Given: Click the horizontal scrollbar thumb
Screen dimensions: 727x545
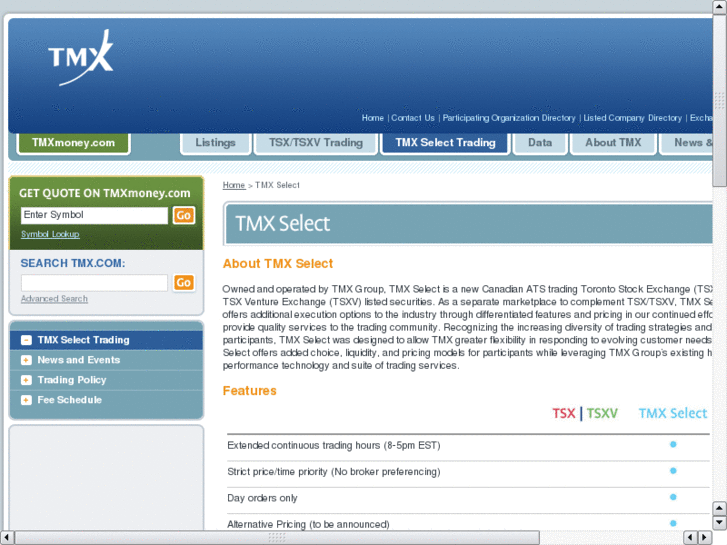Looking at the screenshot, I should [277, 538].
